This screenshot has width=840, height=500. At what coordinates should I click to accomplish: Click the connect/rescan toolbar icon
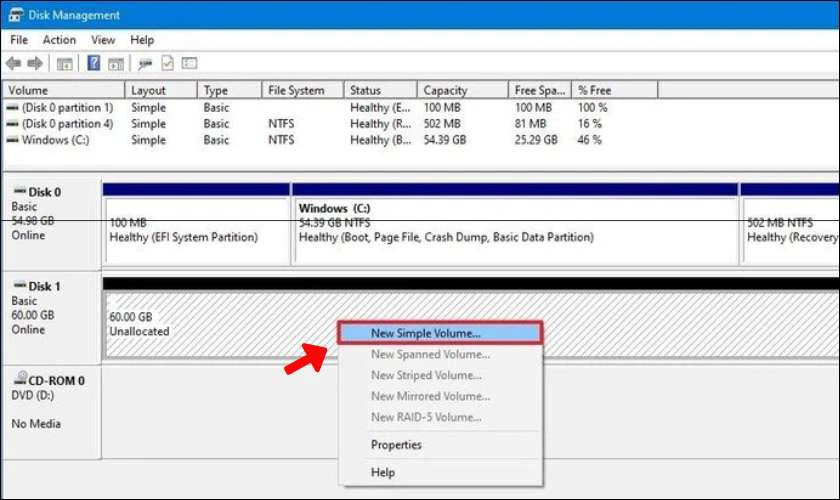(x=145, y=64)
